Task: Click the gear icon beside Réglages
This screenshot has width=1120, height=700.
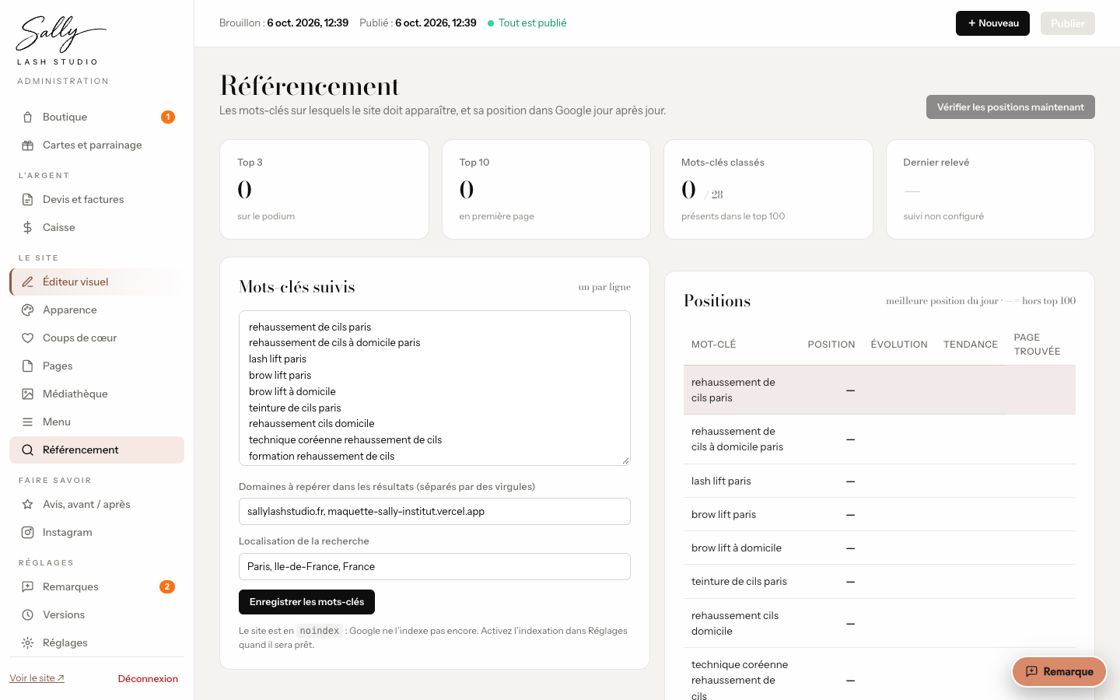Action: click(x=27, y=643)
